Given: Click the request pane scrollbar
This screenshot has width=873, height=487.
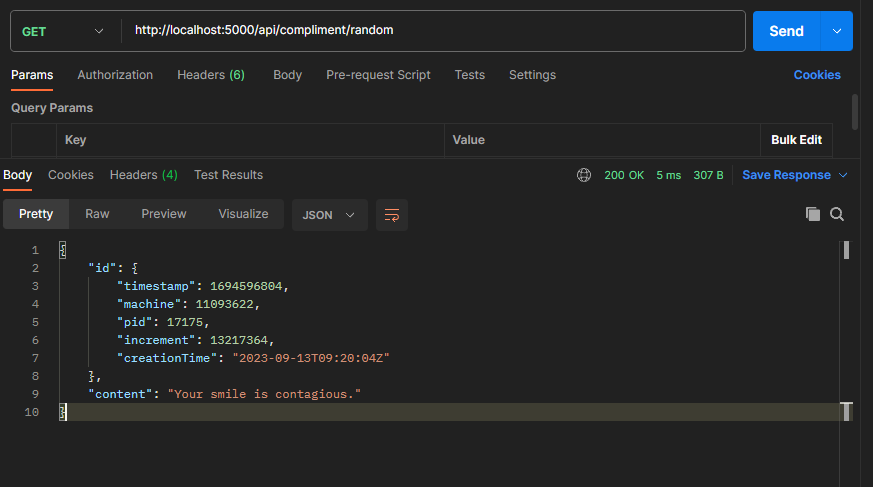Looking at the screenshot, I should pyautogui.click(x=855, y=112).
